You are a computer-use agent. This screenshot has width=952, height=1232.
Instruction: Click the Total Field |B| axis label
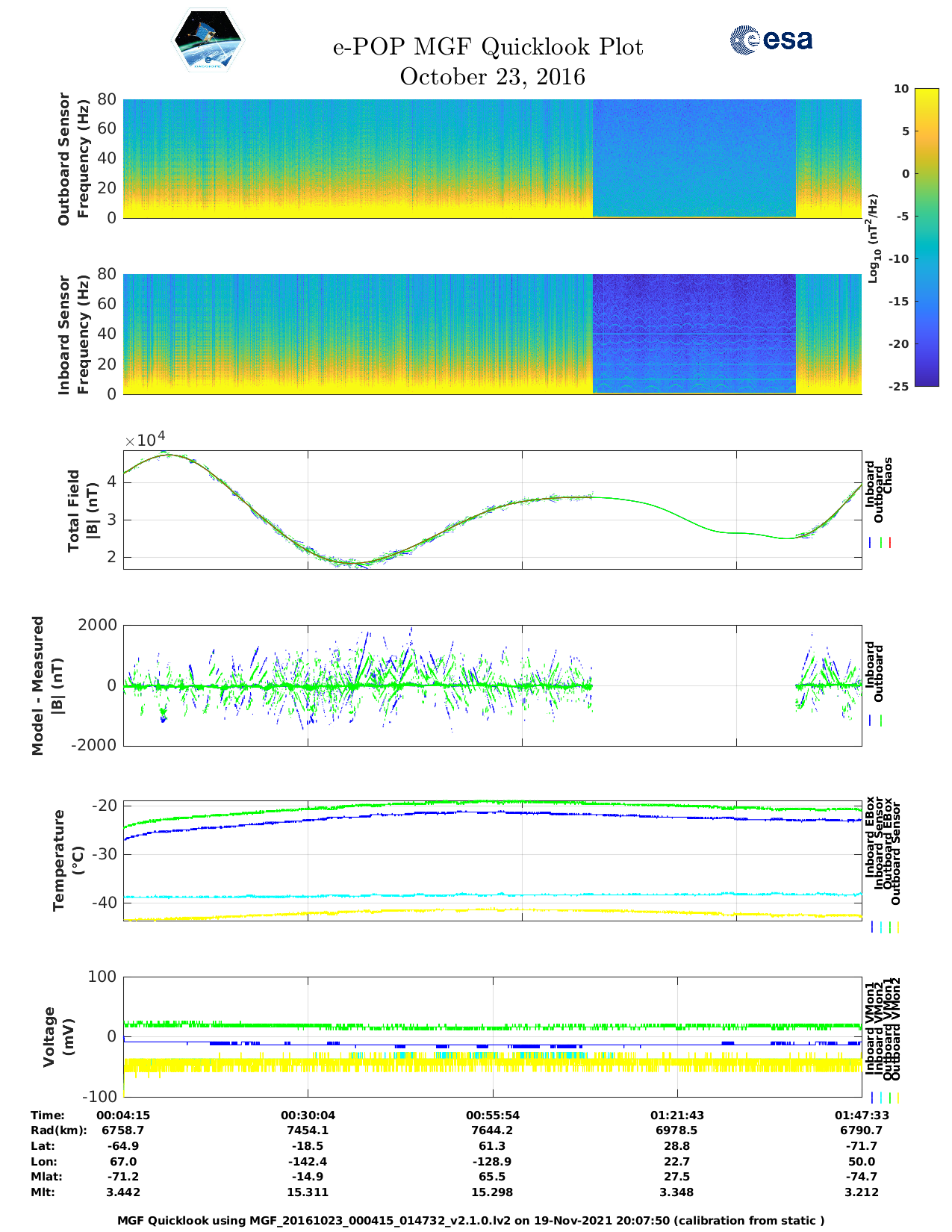(x=82, y=511)
